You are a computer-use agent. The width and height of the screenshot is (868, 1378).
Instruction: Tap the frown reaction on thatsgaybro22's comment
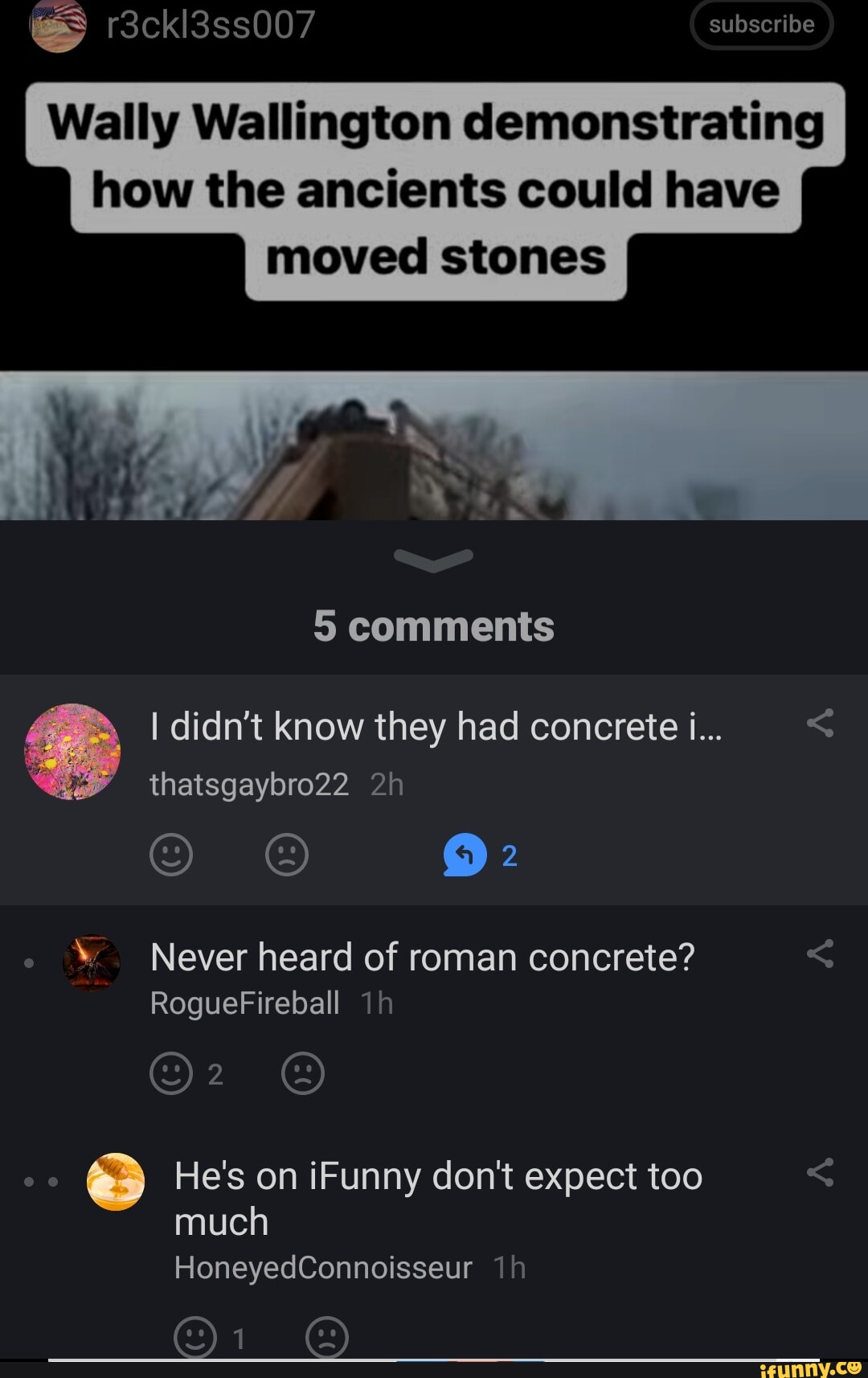point(287,855)
